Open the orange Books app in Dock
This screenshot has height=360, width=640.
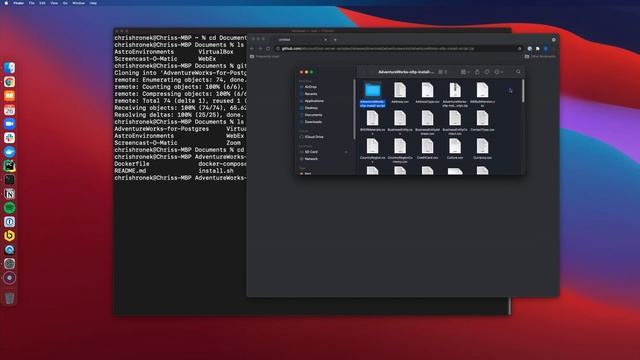click(9, 96)
